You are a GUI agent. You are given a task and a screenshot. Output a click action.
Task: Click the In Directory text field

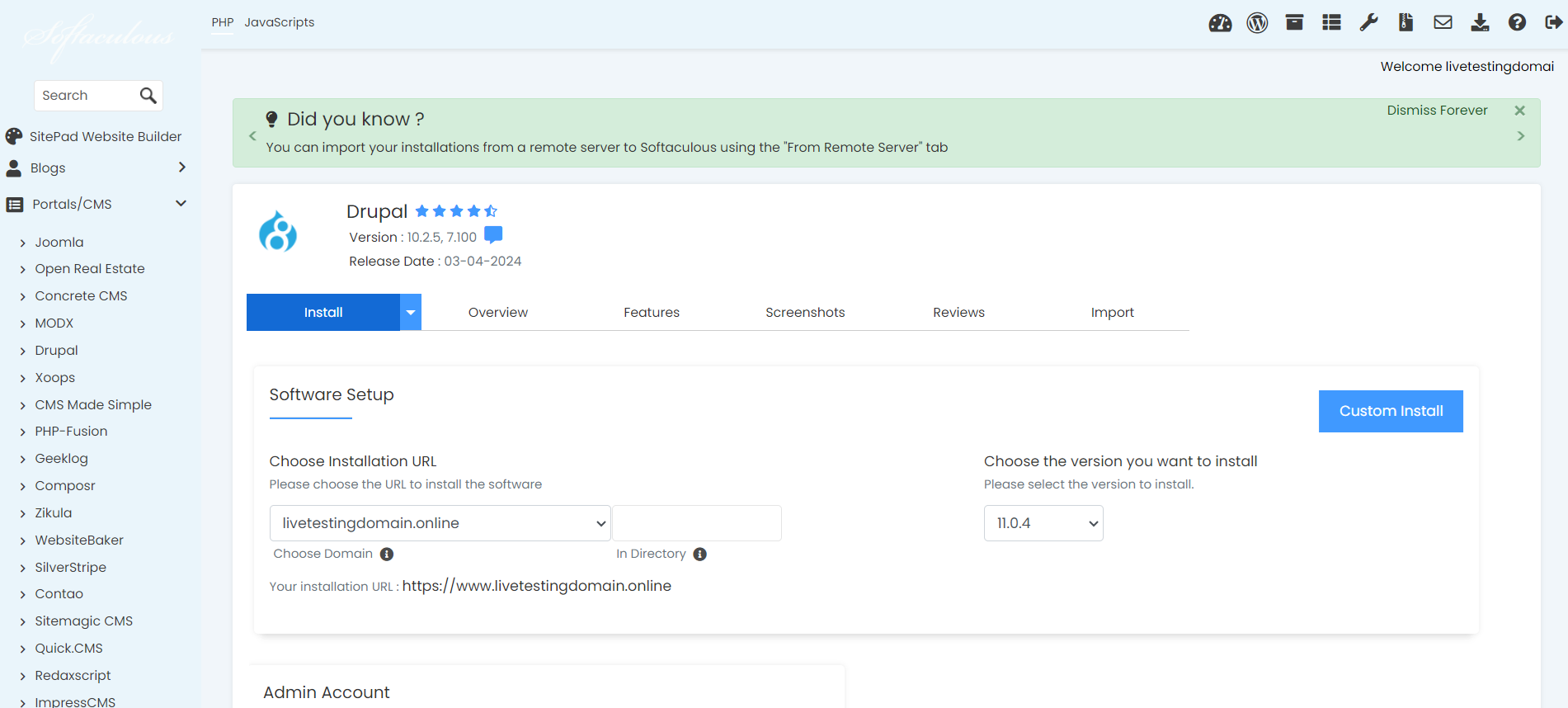(x=697, y=523)
